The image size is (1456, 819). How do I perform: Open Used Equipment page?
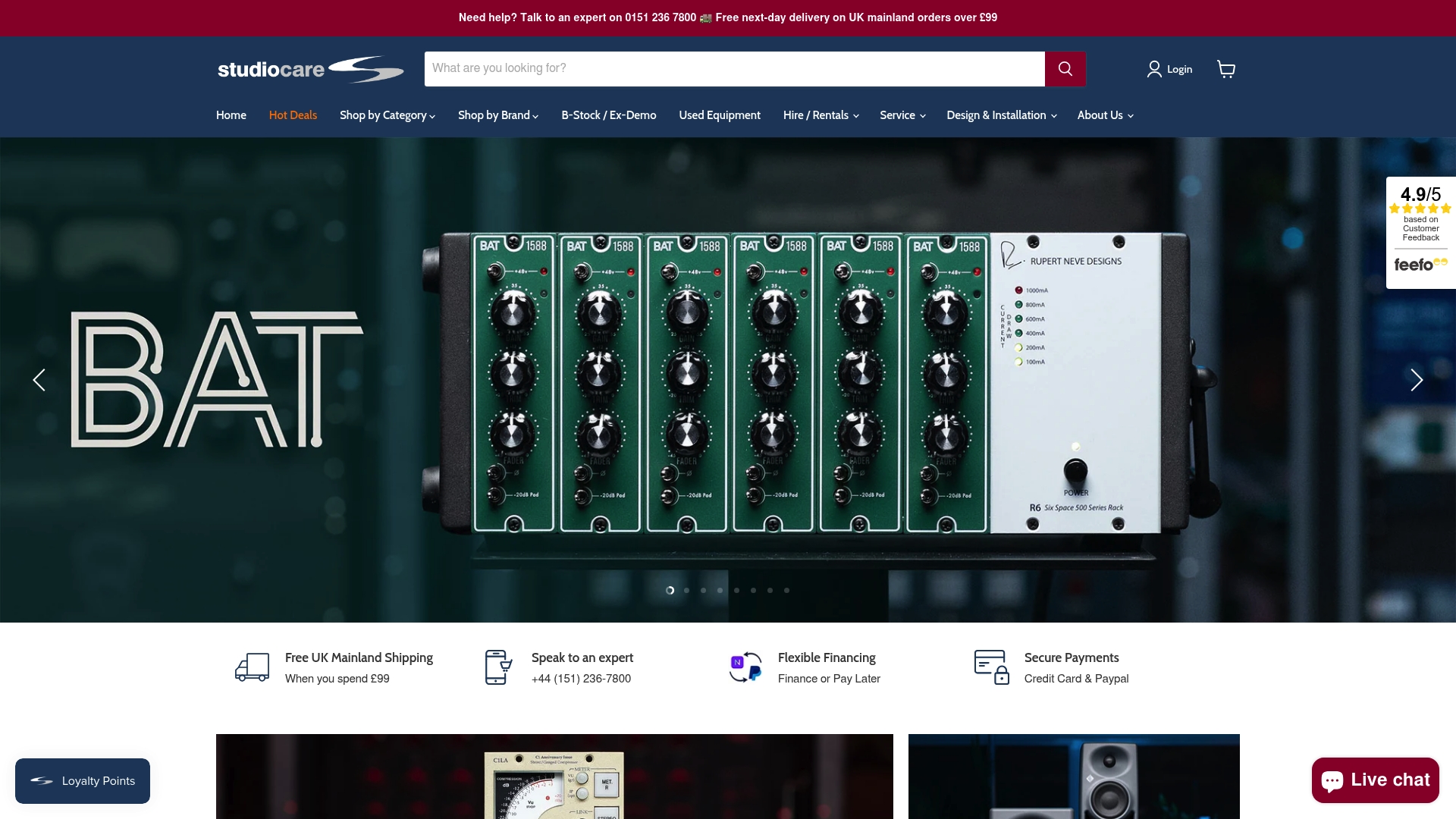(720, 115)
